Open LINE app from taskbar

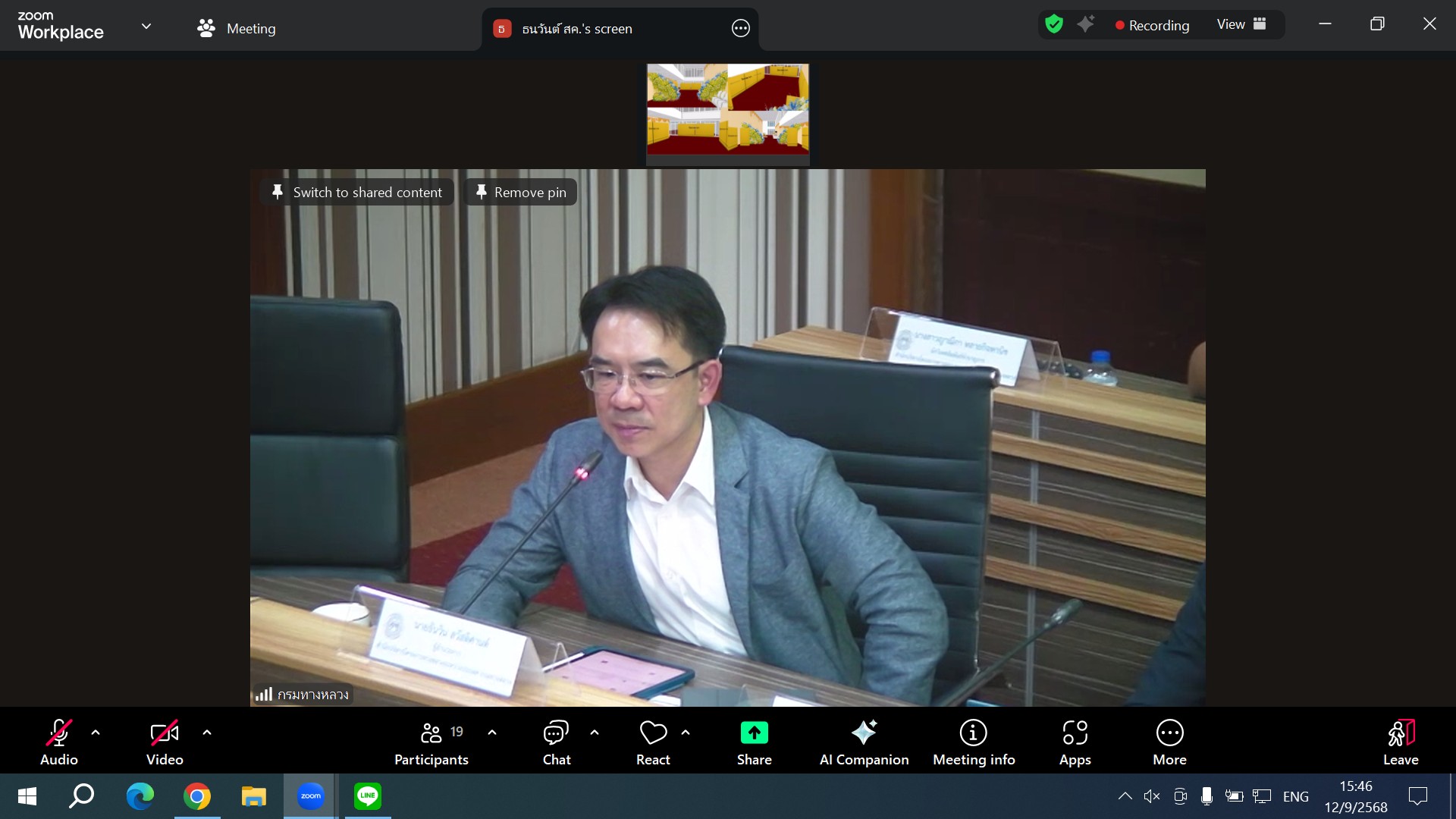click(x=368, y=796)
